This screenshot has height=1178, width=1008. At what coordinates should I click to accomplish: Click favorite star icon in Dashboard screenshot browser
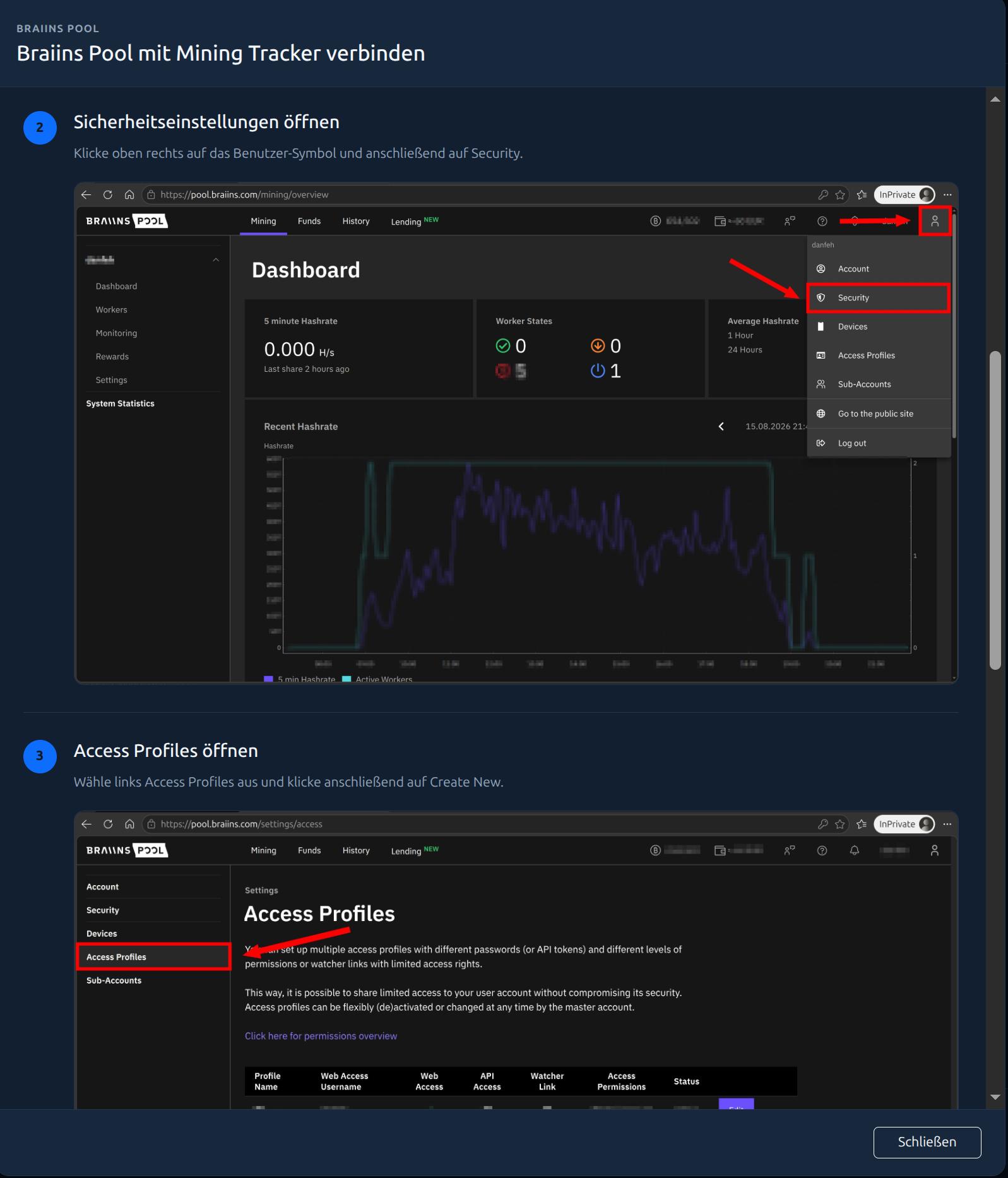point(840,194)
